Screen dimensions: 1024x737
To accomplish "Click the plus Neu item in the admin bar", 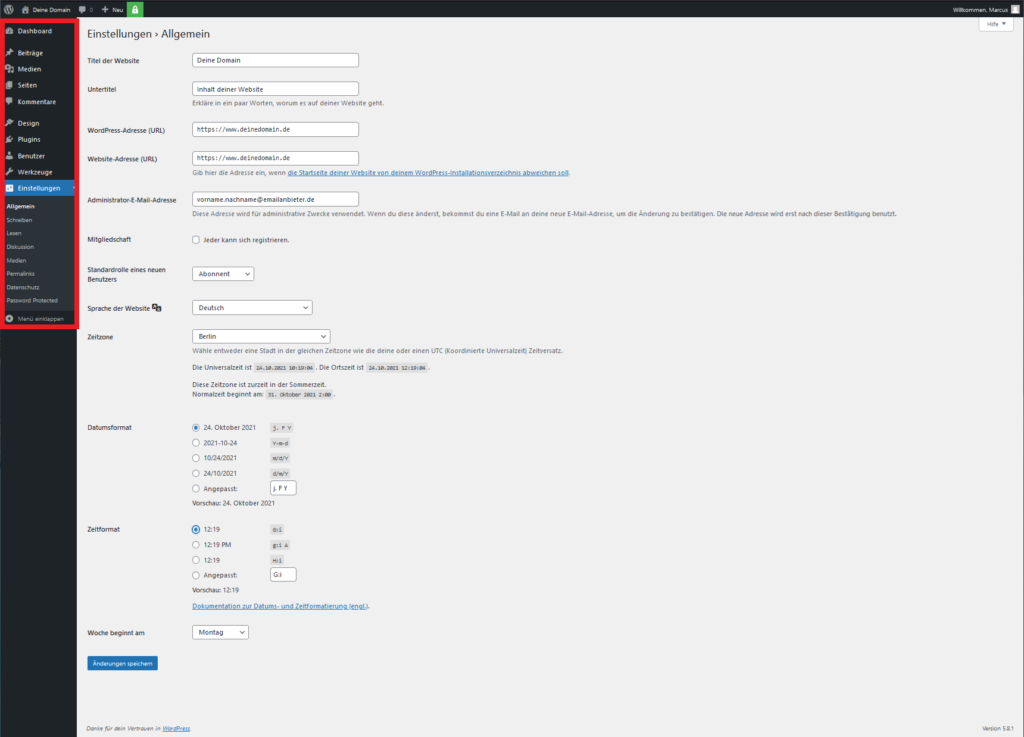I will [112, 10].
